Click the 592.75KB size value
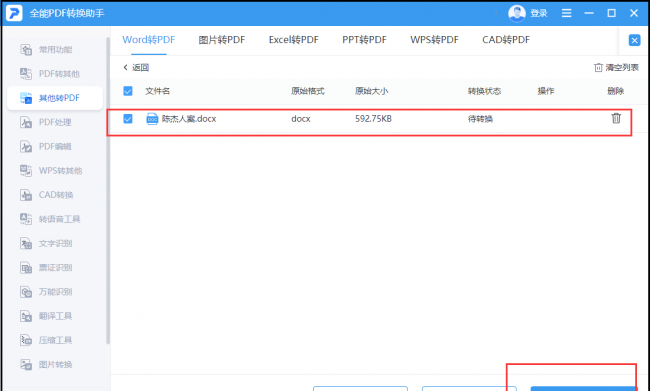 pyautogui.click(x=373, y=119)
